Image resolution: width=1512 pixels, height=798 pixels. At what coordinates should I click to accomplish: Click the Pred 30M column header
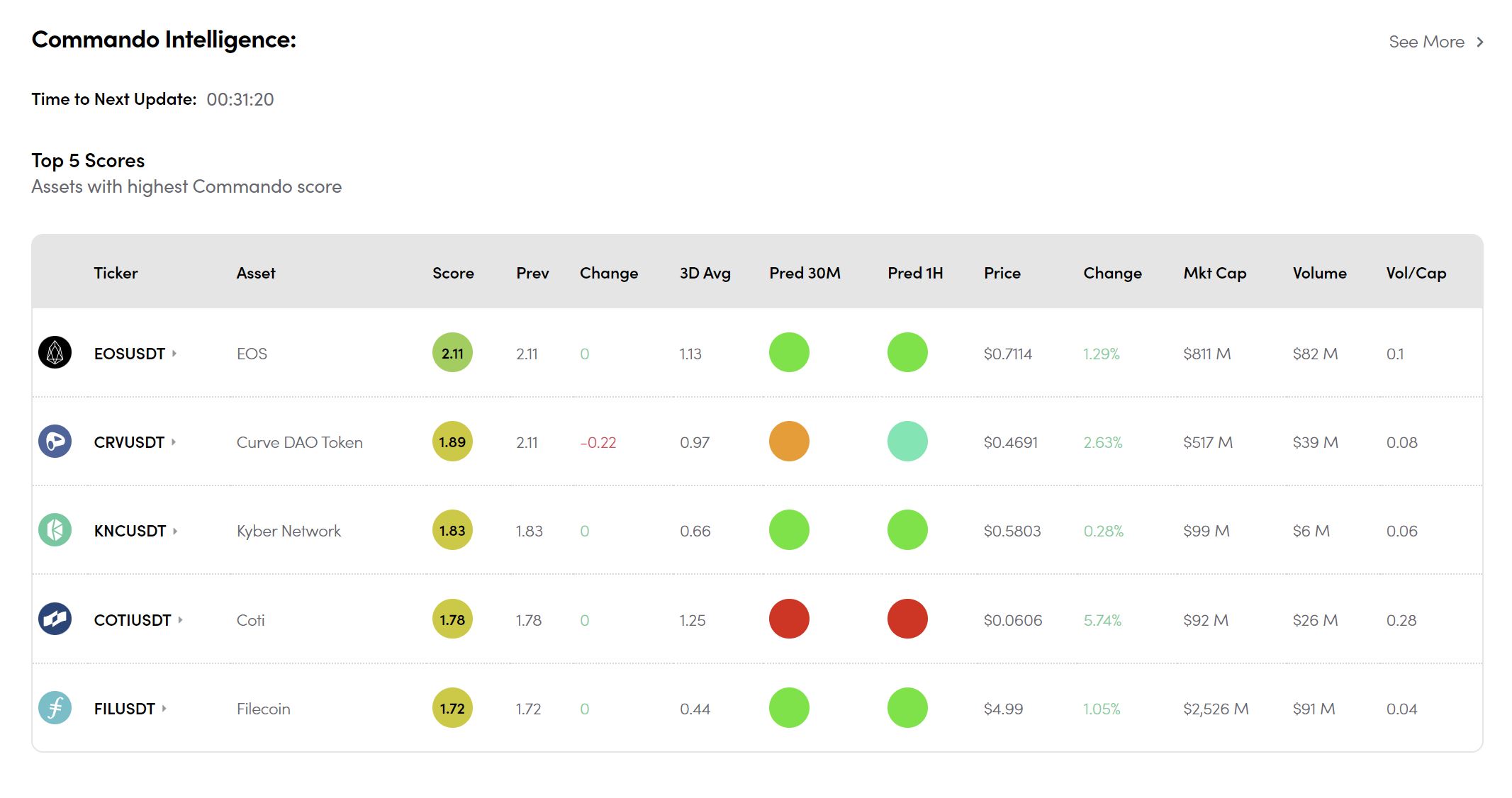(805, 273)
